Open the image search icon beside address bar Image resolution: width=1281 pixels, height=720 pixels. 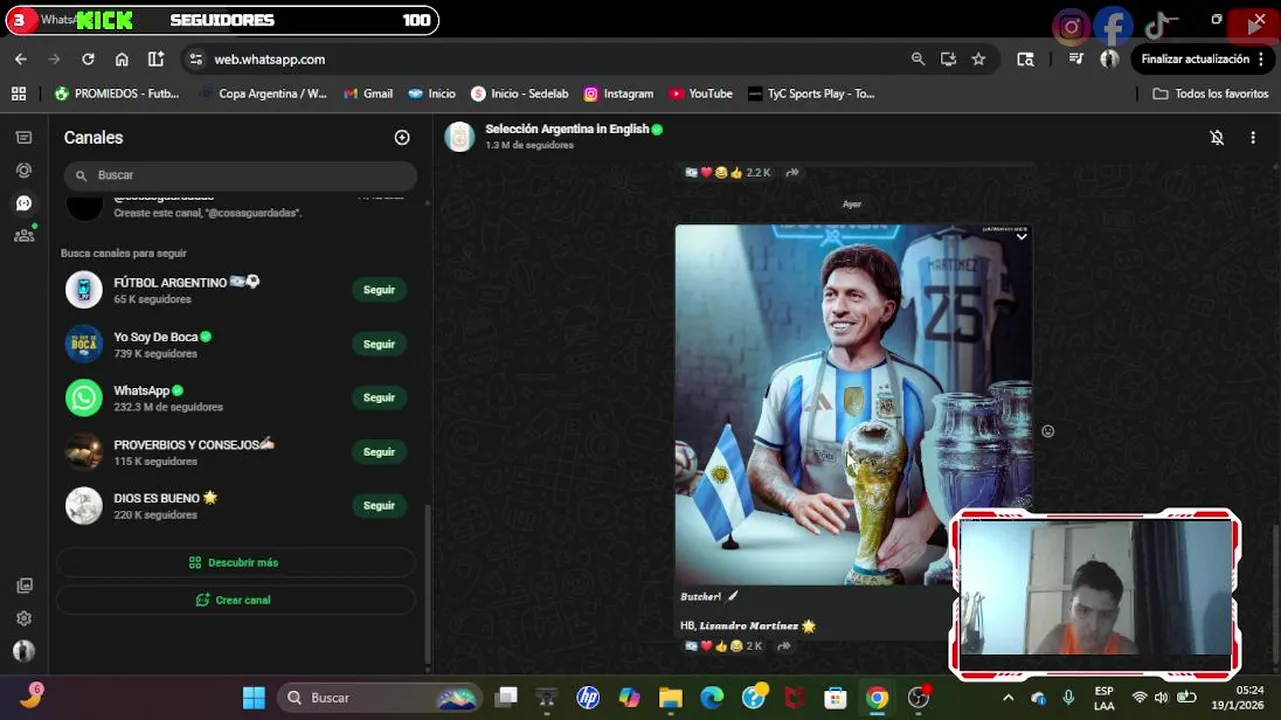(1025, 59)
